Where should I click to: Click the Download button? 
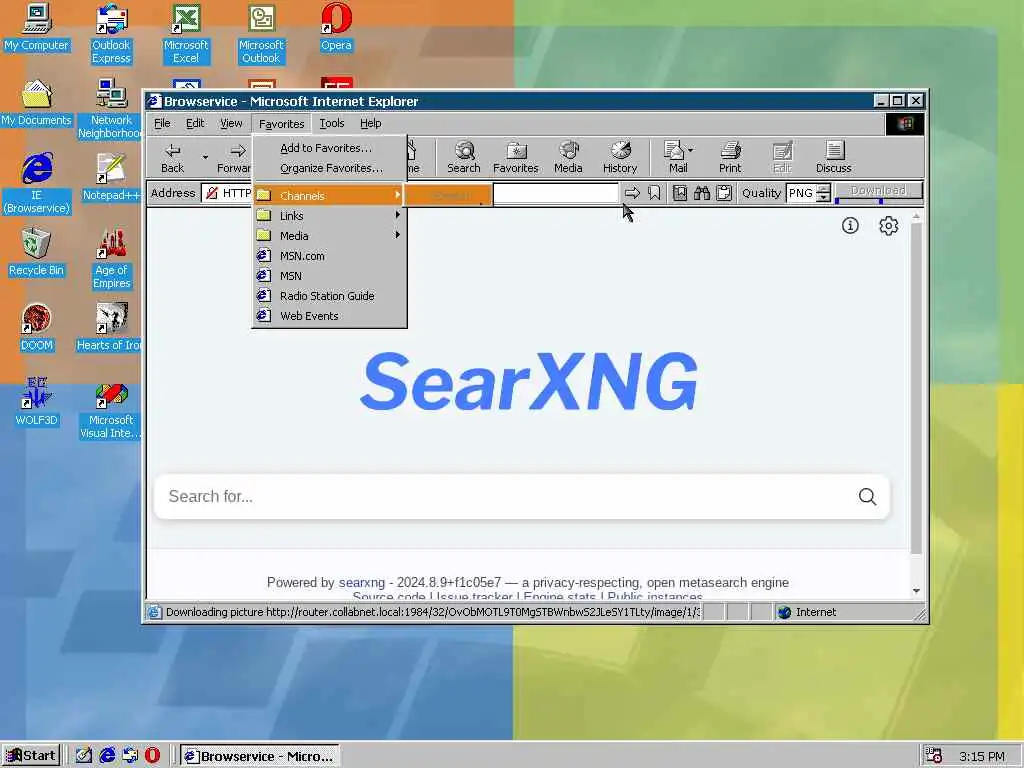878,191
